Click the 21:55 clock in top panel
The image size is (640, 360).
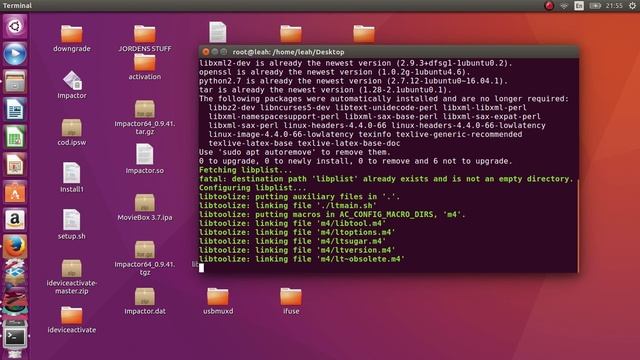click(614, 6)
